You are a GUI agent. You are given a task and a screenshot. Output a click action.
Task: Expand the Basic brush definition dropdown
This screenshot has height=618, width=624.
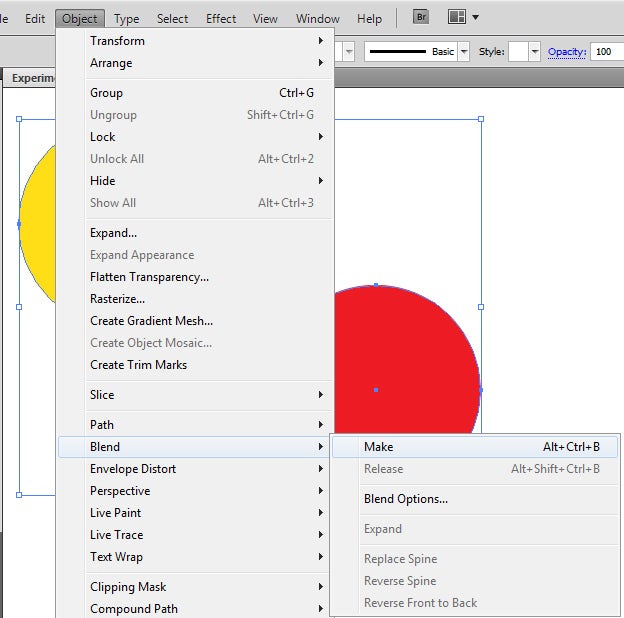[x=464, y=52]
